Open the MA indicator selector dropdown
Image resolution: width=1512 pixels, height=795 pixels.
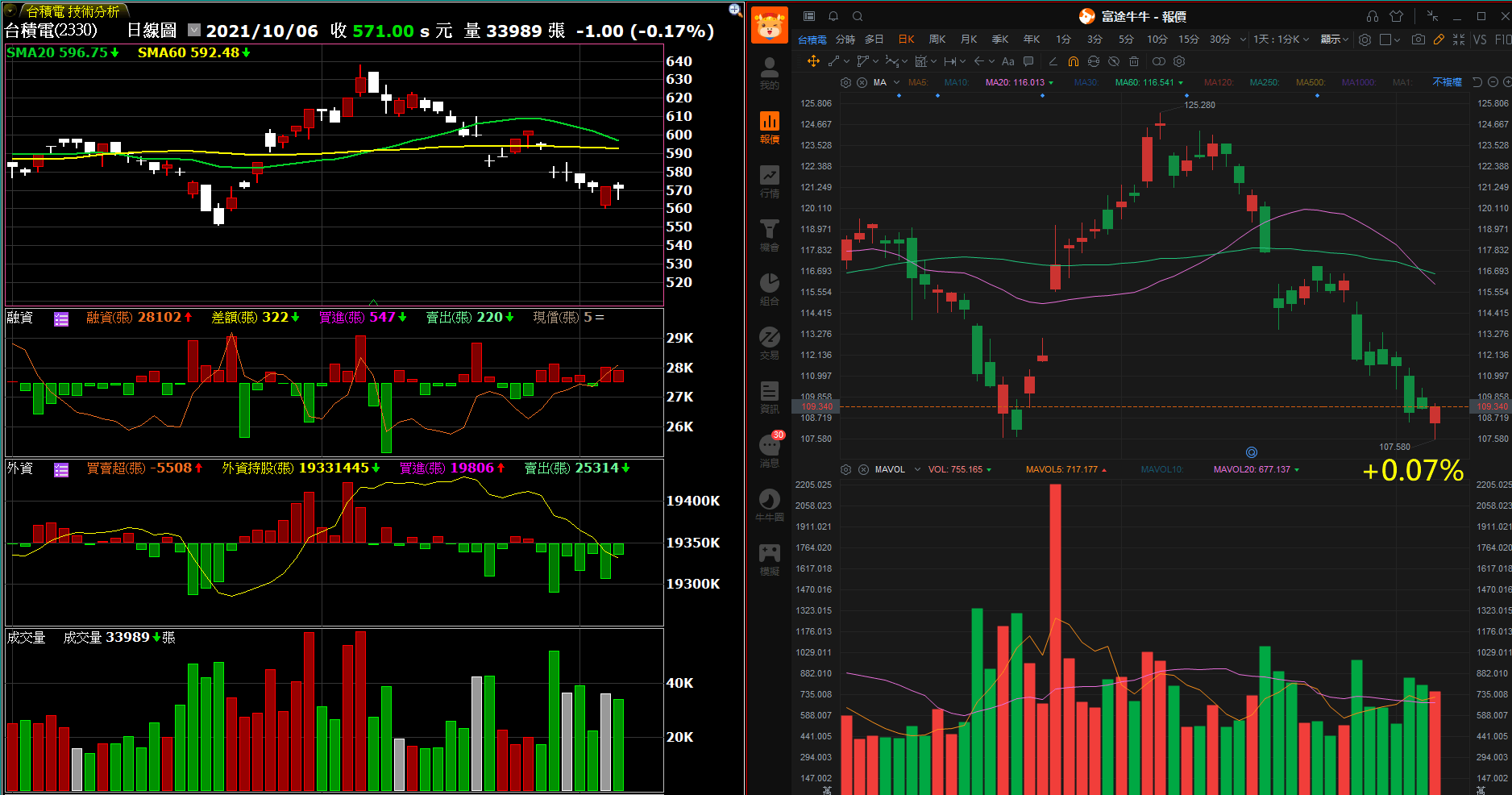[x=896, y=82]
